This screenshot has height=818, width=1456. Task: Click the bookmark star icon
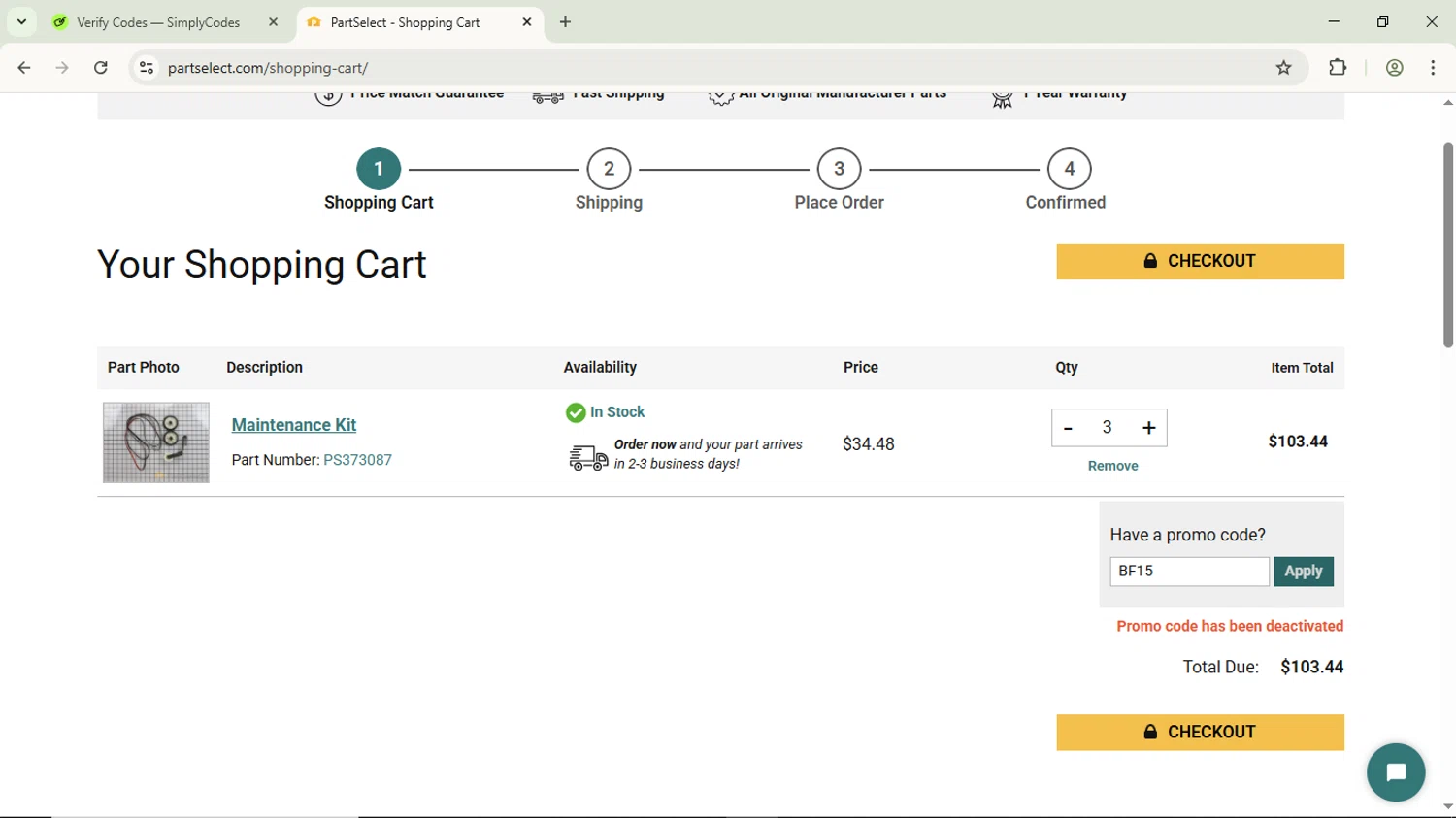pos(1283,68)
